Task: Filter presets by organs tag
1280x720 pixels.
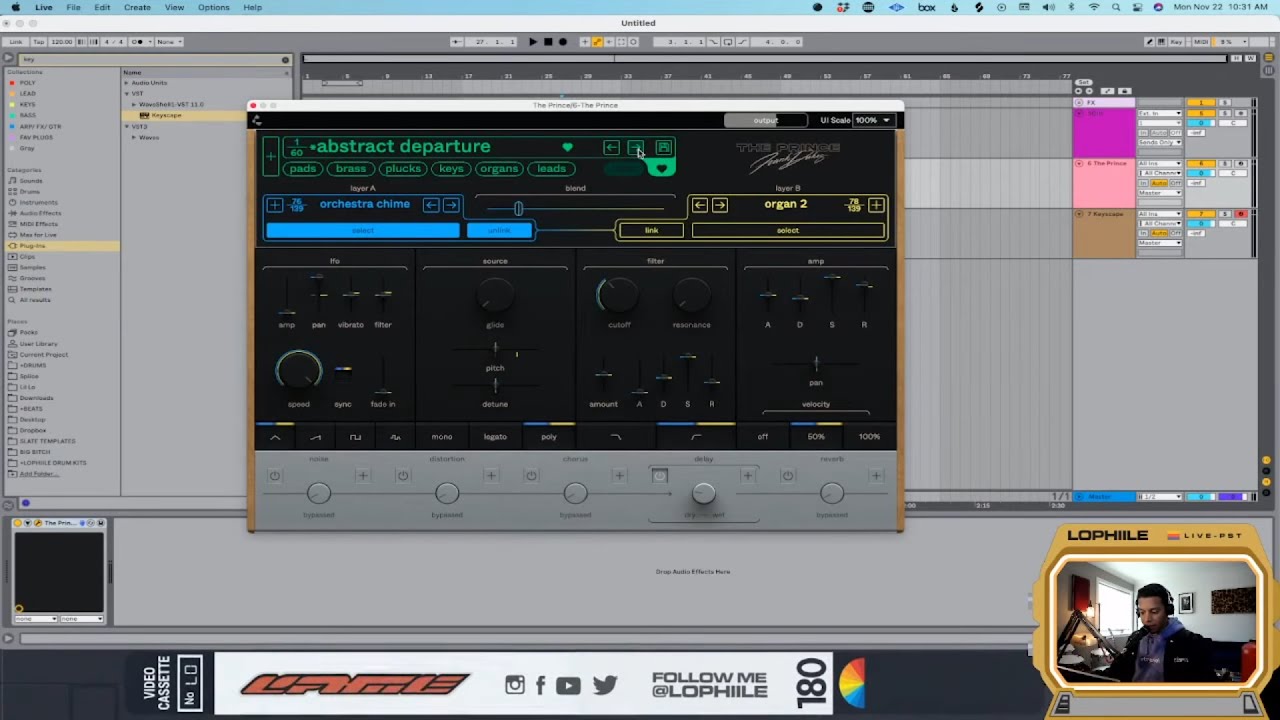Action: click(x=499, y=169)
